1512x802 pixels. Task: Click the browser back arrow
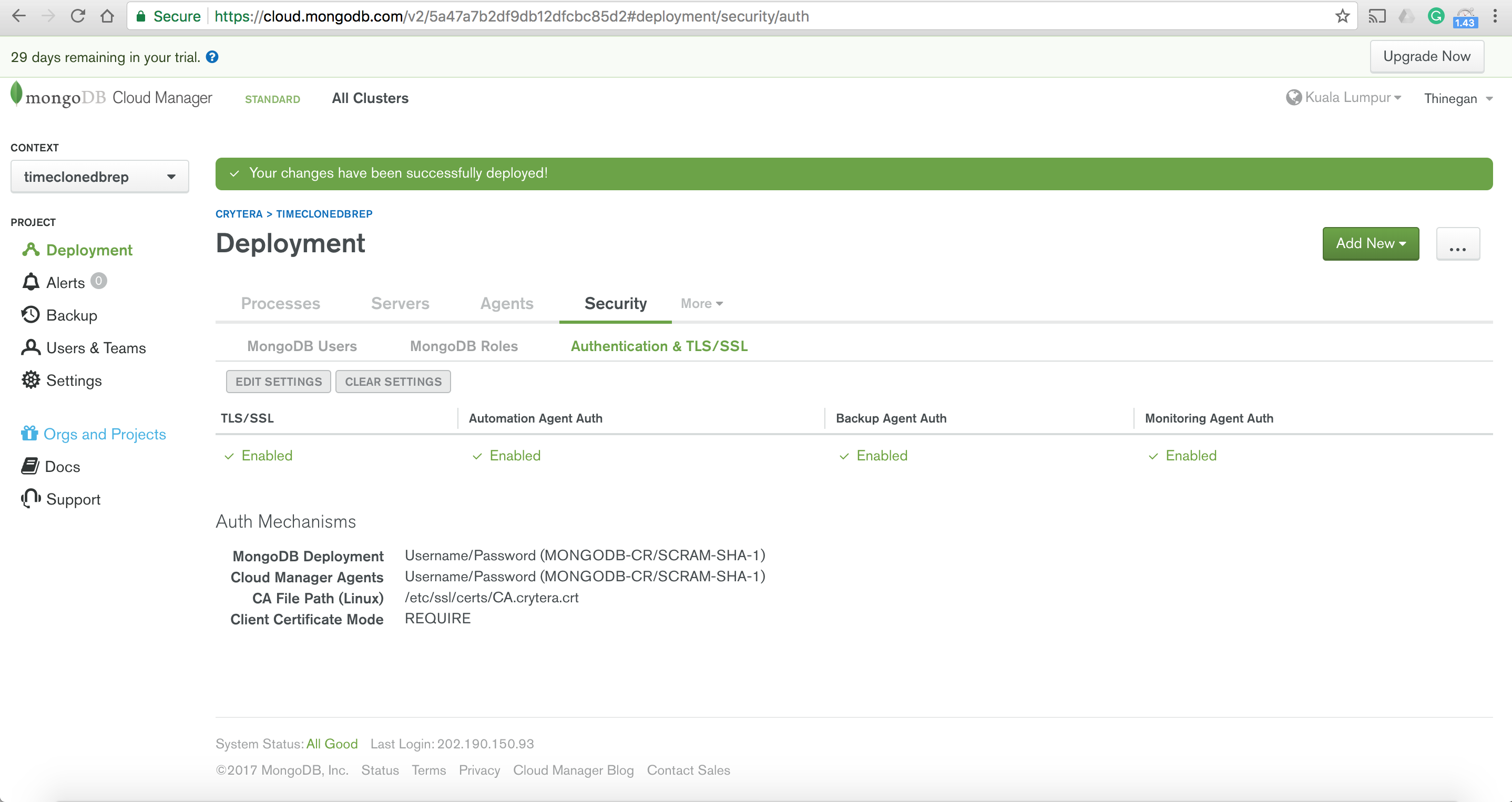click(x=19, y=16)
